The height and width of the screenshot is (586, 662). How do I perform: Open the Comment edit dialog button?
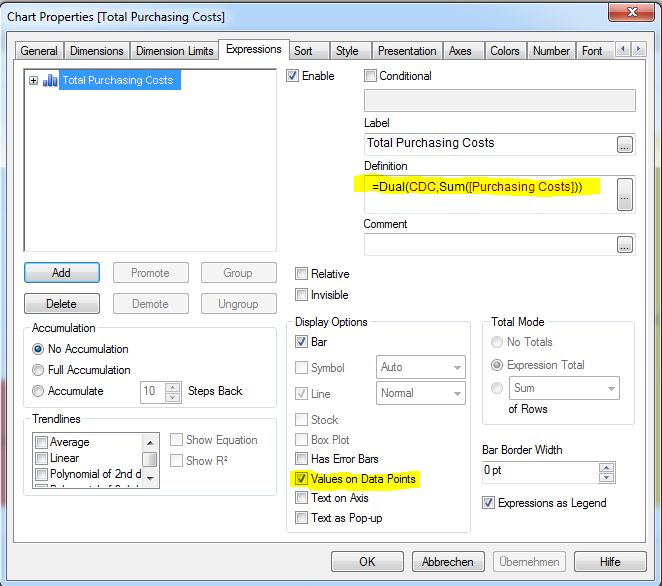click(x=625, y=244)
